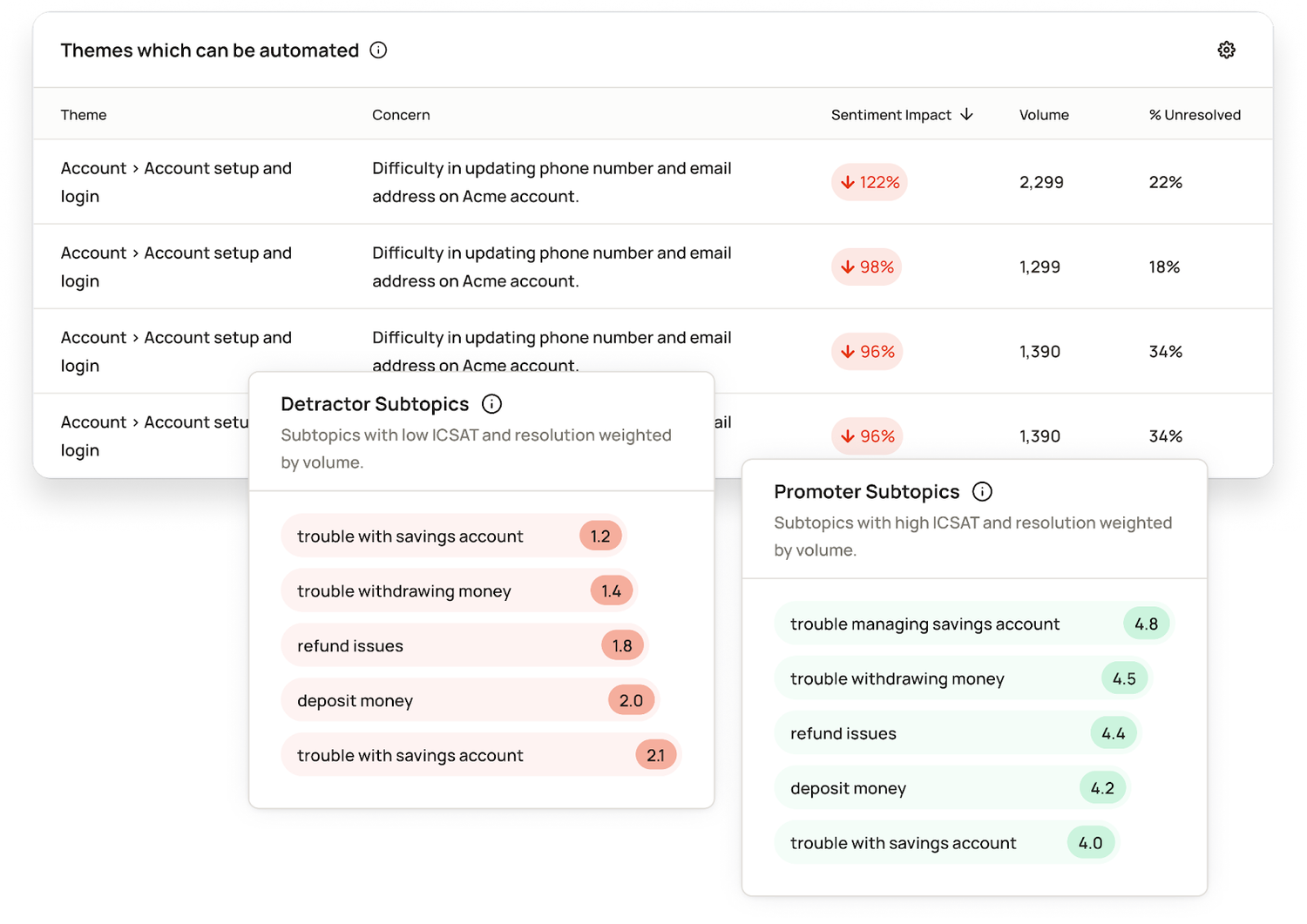Click the Volume column header
This screenshot has height=924, width=1307.
click(x=1043, y=115)
